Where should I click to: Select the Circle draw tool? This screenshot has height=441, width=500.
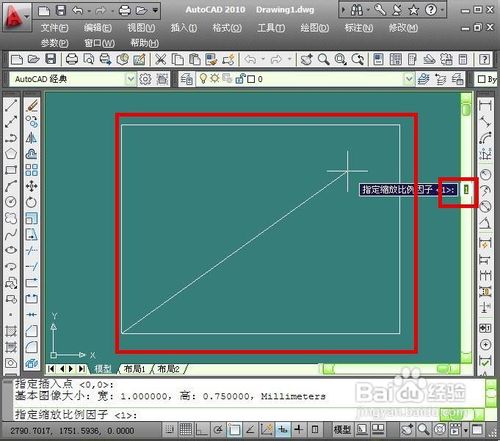(11, 202)
